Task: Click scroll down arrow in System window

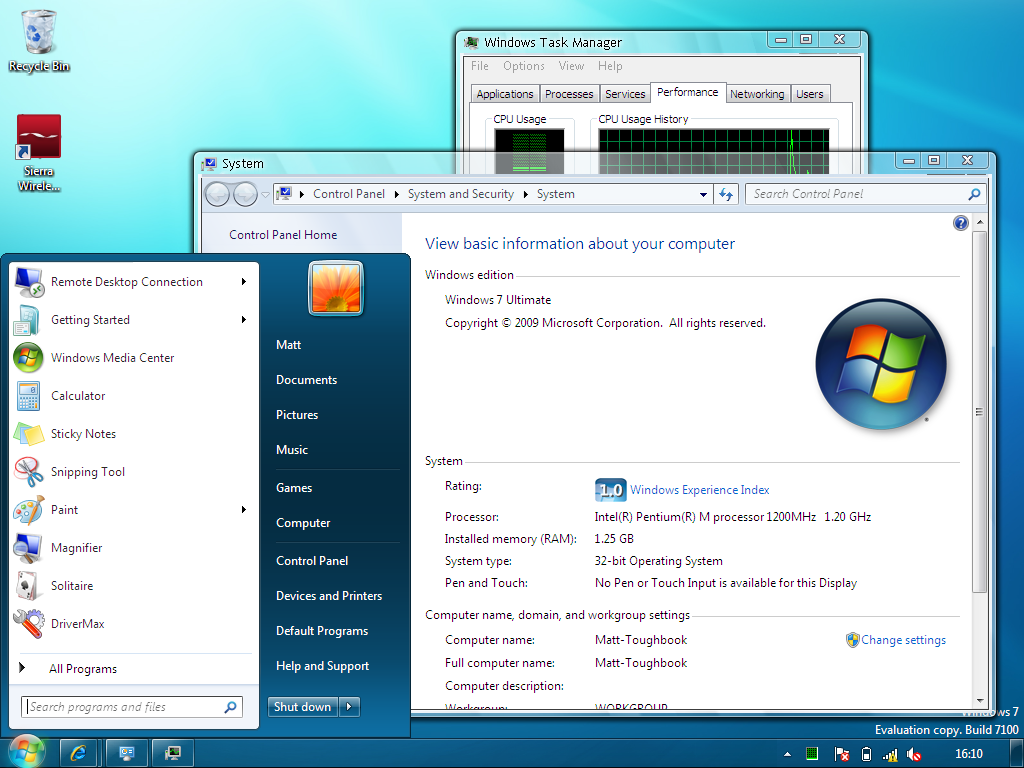Action: [980, 701]
